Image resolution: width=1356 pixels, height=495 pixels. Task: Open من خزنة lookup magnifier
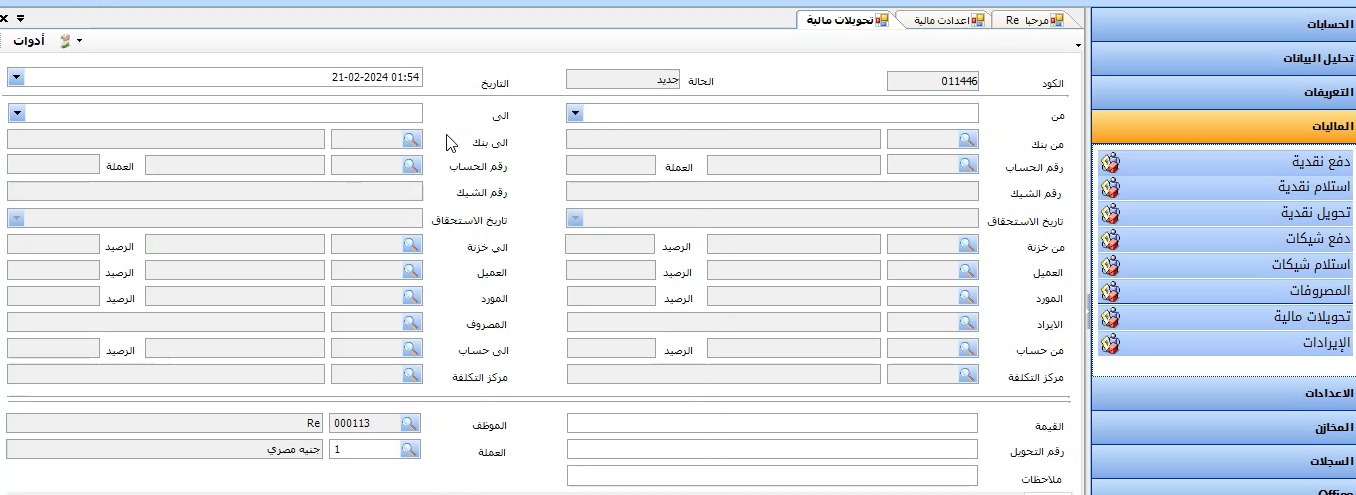point(967,244)
